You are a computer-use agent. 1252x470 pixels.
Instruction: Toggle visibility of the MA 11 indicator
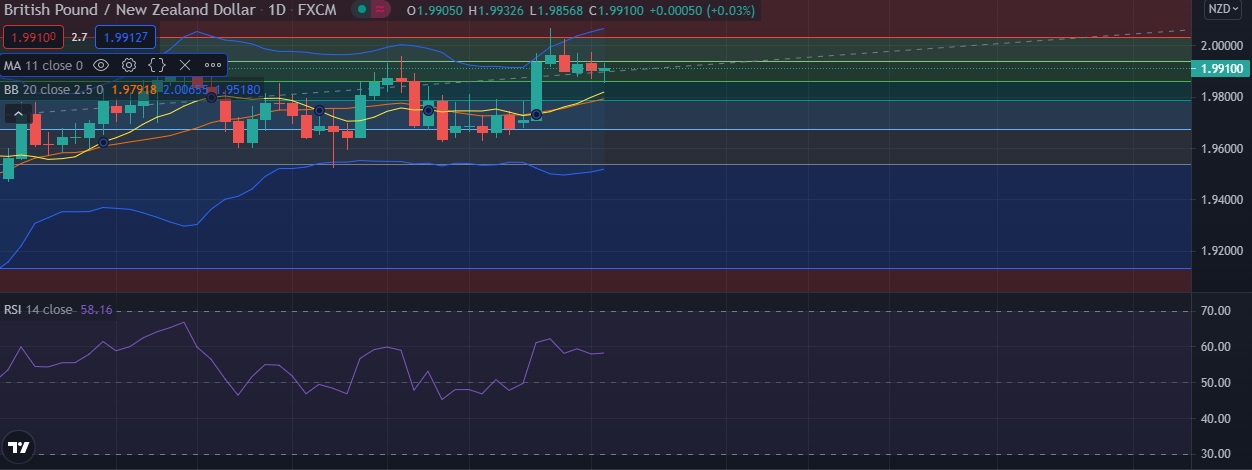click(x=101, y=65)
